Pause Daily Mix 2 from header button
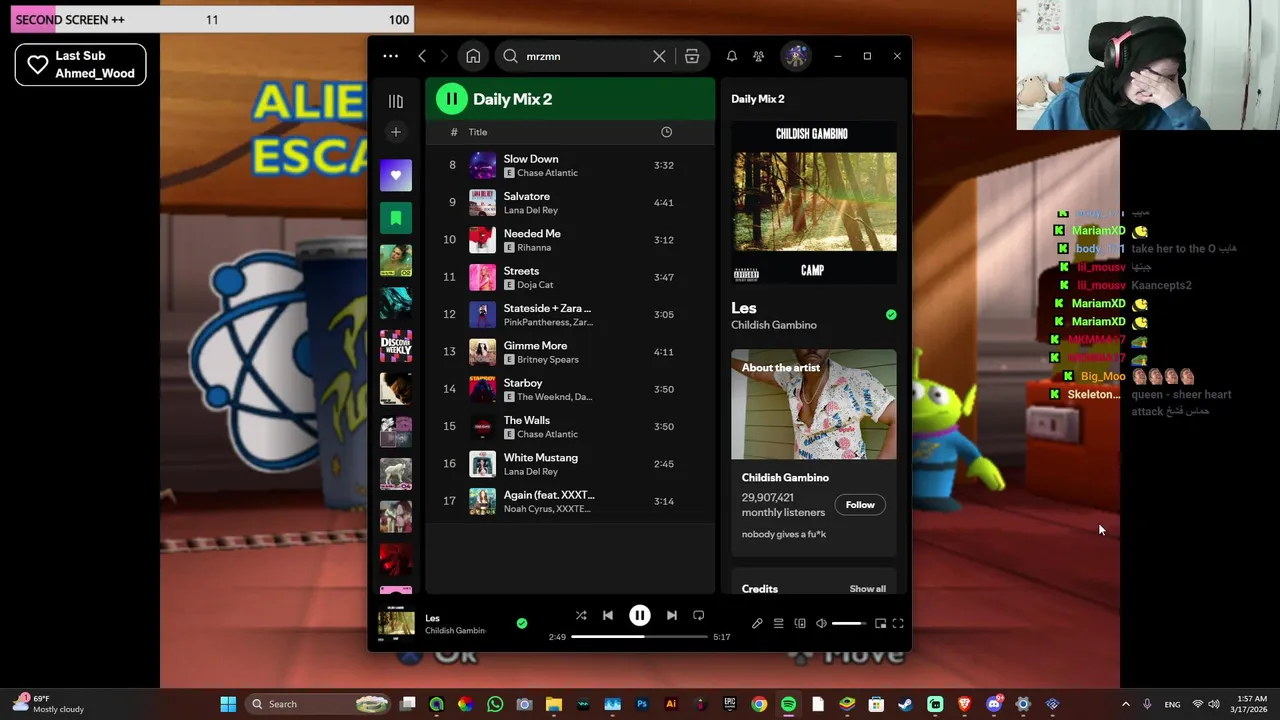 click(x=451, y=98)
